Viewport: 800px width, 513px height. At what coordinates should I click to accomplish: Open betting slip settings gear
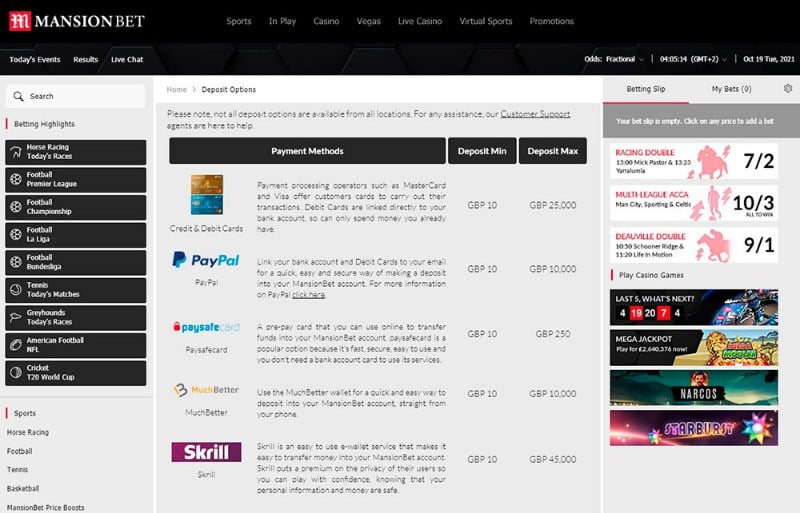point(788,88)
